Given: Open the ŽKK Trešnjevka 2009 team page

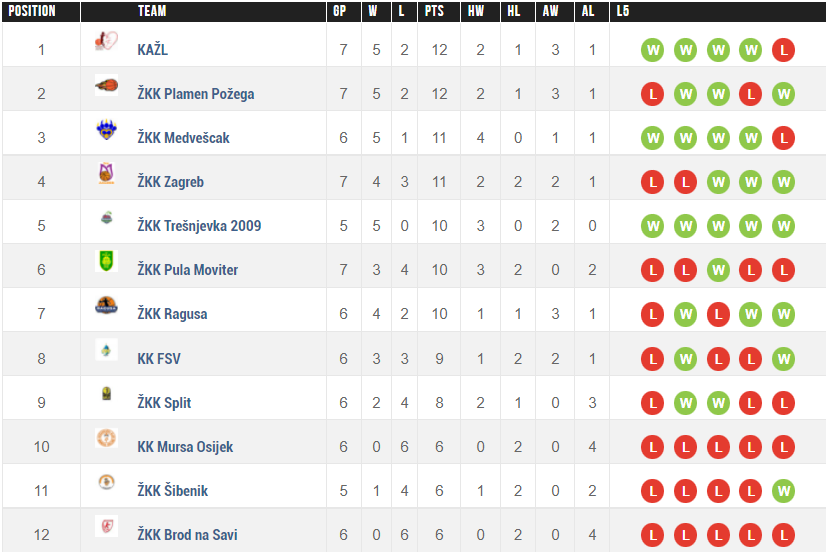Looking at the screenshot, I should tap(199, 226).
